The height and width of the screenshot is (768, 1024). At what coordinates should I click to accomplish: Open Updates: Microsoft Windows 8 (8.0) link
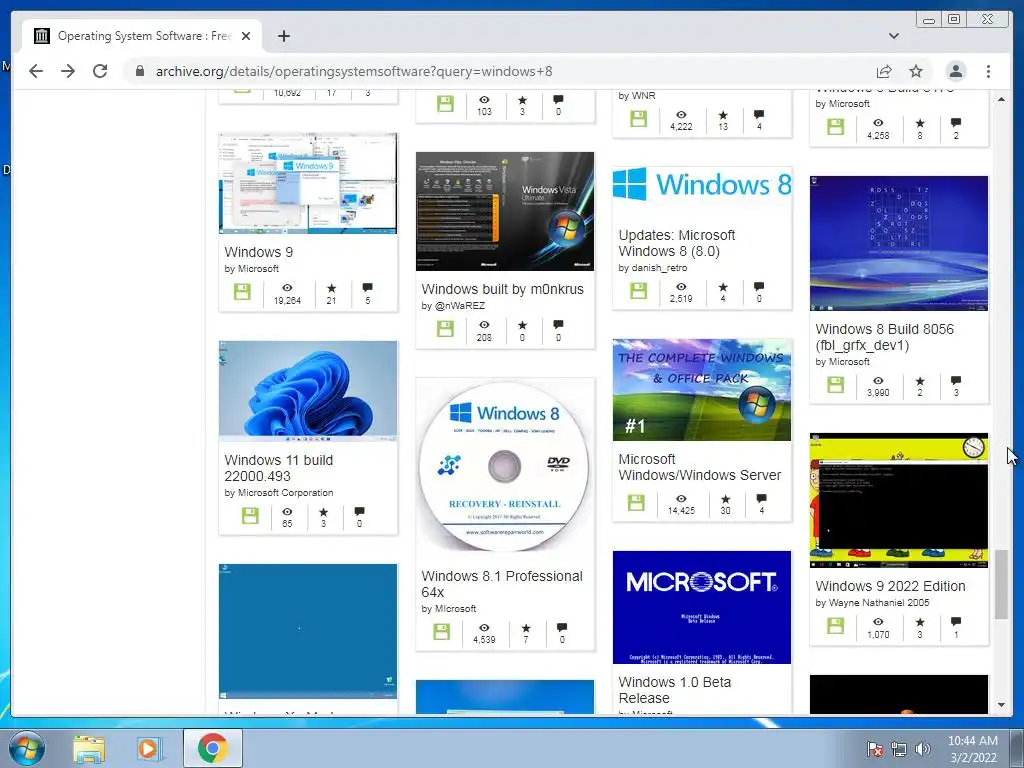pos(677,243)
